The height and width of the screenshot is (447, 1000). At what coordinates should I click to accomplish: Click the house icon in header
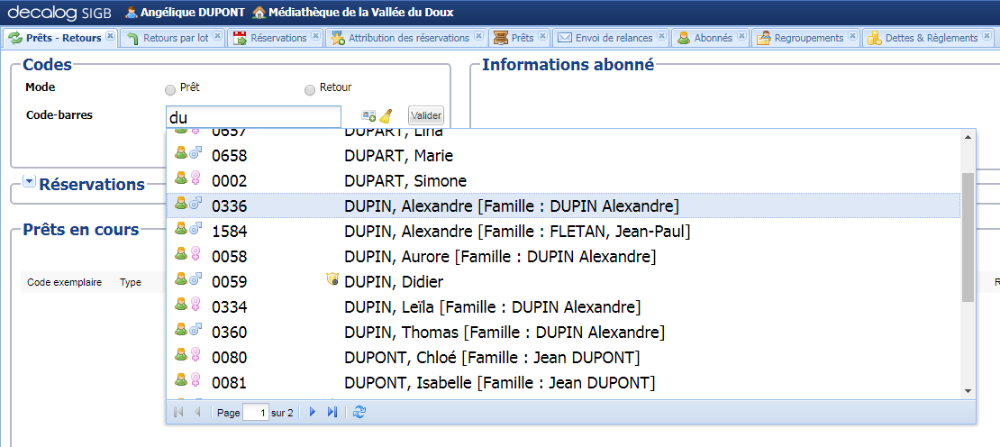tap(259, 11)
